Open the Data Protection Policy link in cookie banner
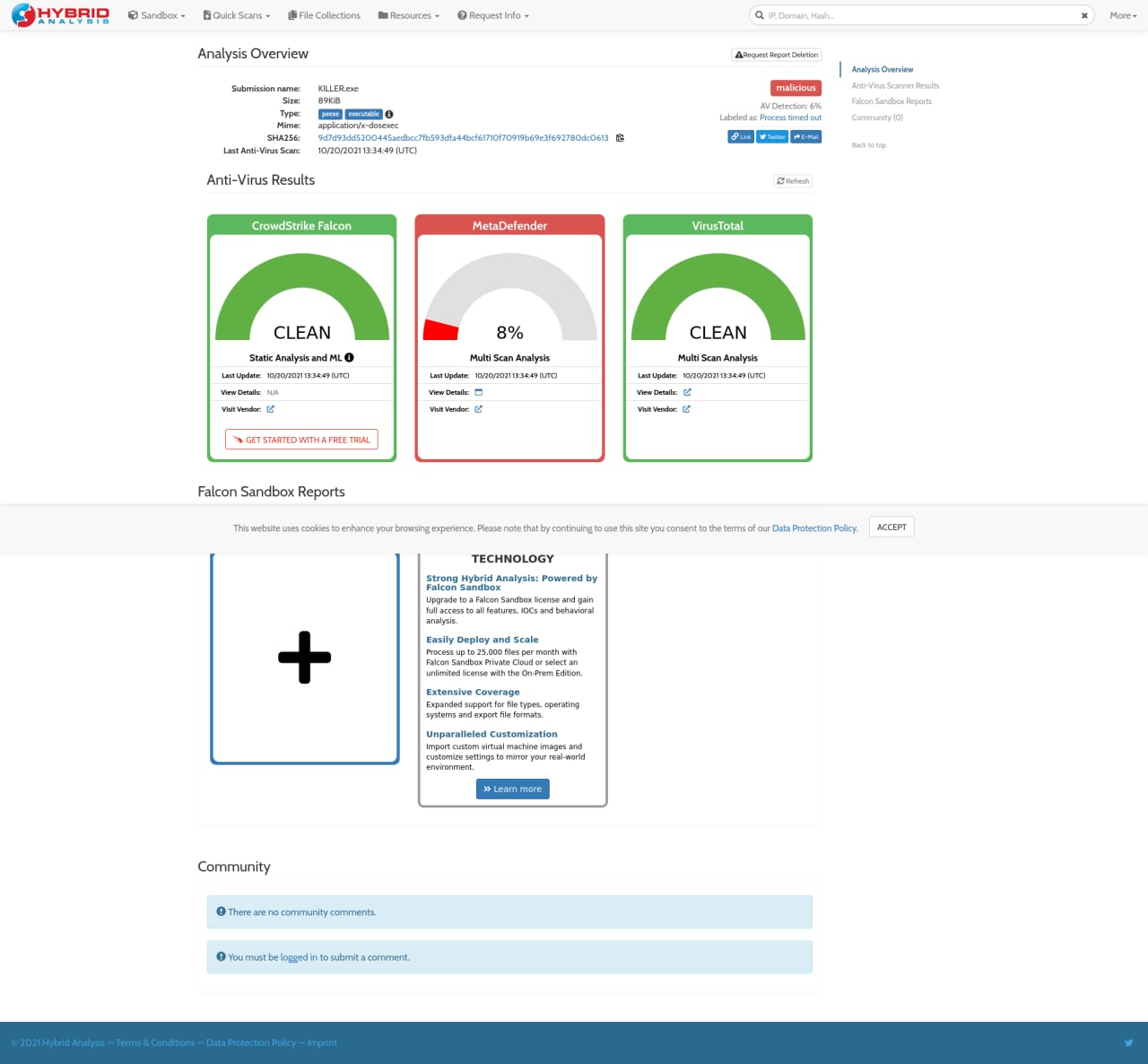This screenshot has width=1148, height=1064. [814, 528]
